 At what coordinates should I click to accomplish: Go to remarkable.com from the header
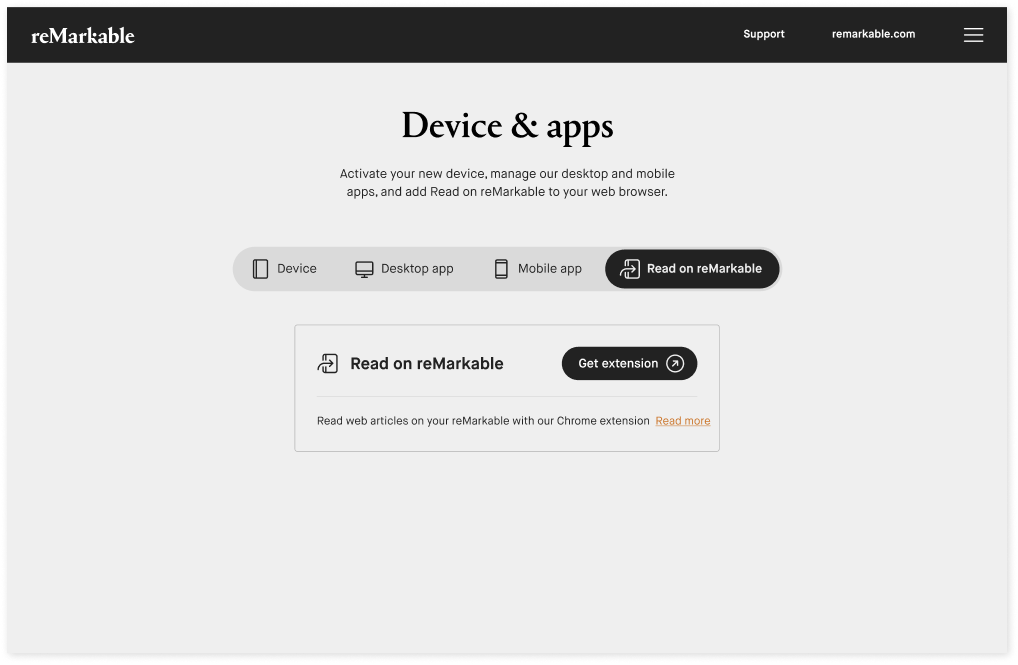coord(872,34)
